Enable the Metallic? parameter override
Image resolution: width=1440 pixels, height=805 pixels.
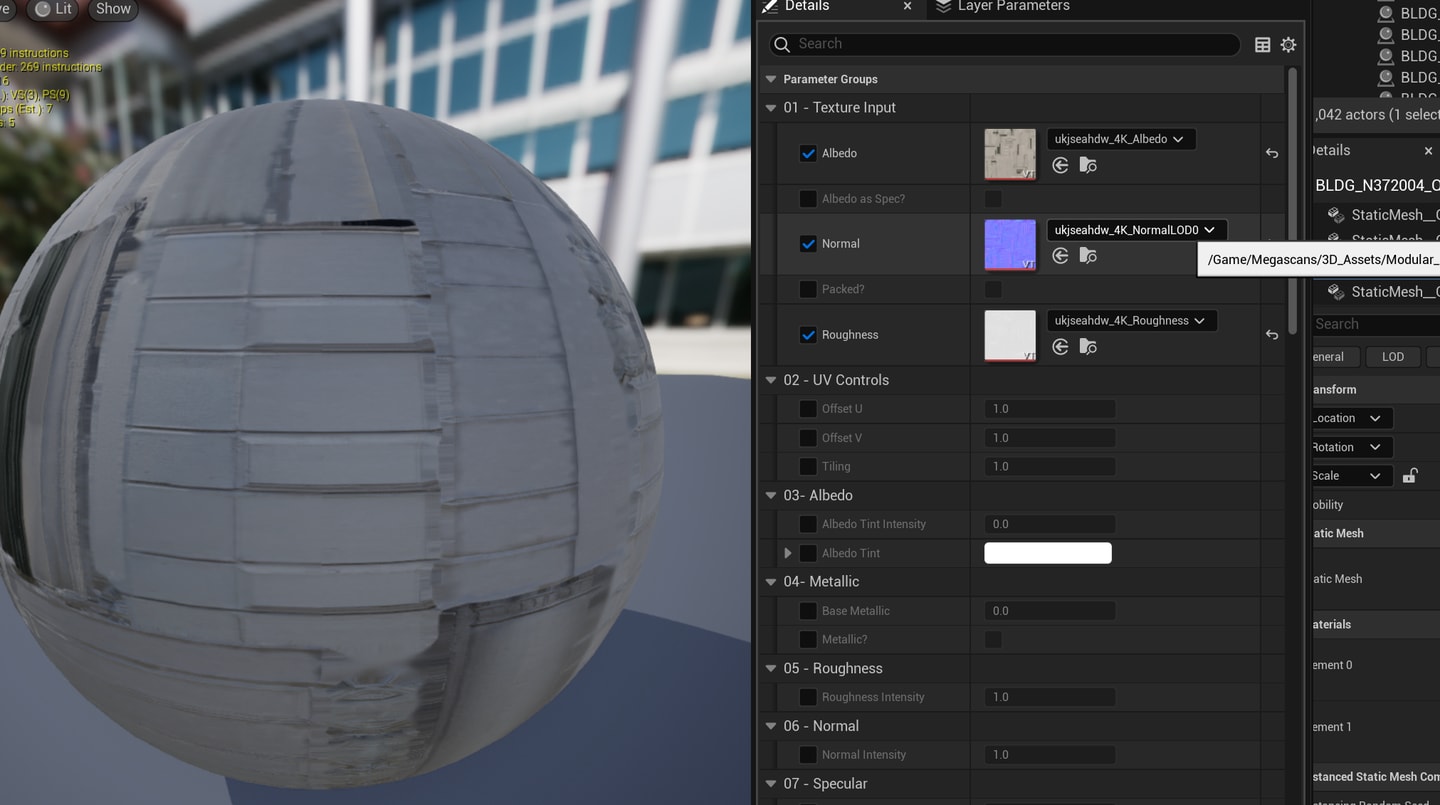808,639
